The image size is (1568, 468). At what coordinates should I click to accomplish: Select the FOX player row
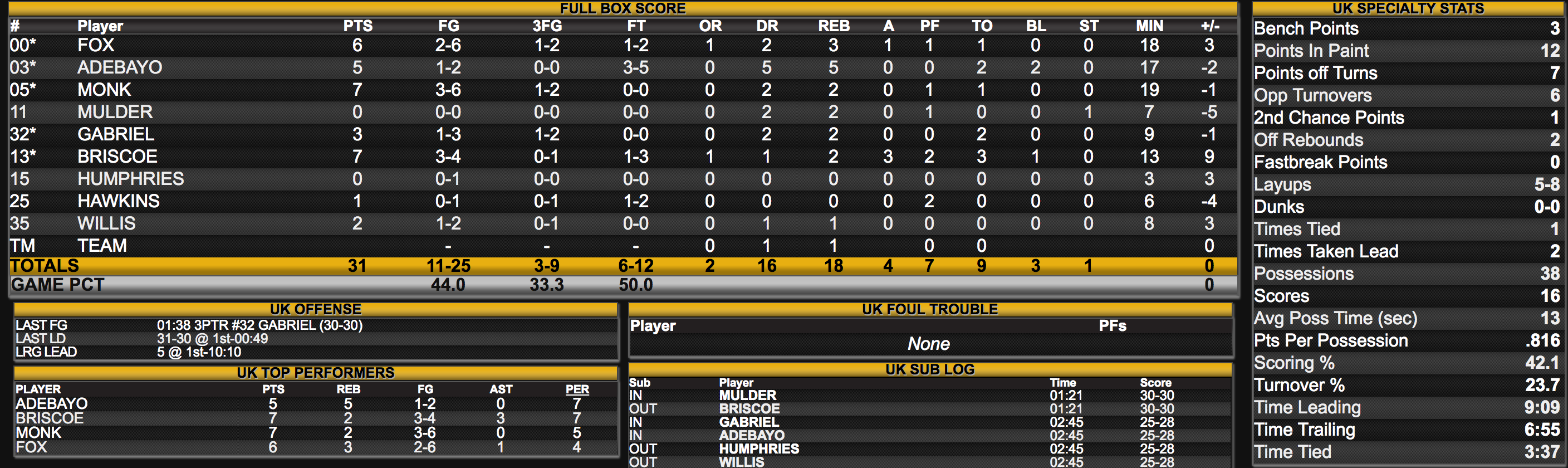[623, 45]
